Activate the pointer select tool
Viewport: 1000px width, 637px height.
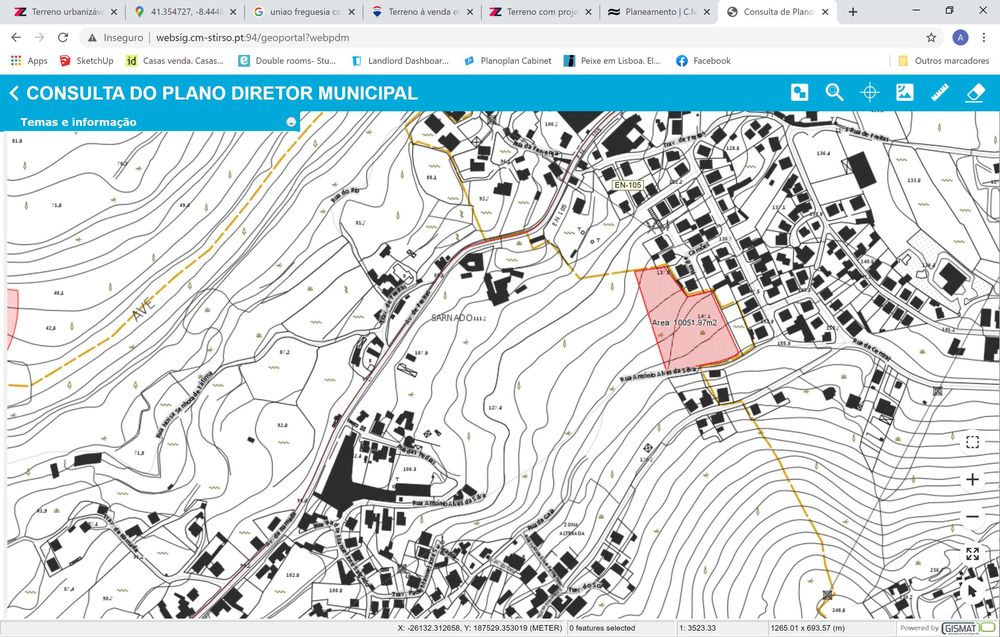pyautogui.click(x=972, y=591)
